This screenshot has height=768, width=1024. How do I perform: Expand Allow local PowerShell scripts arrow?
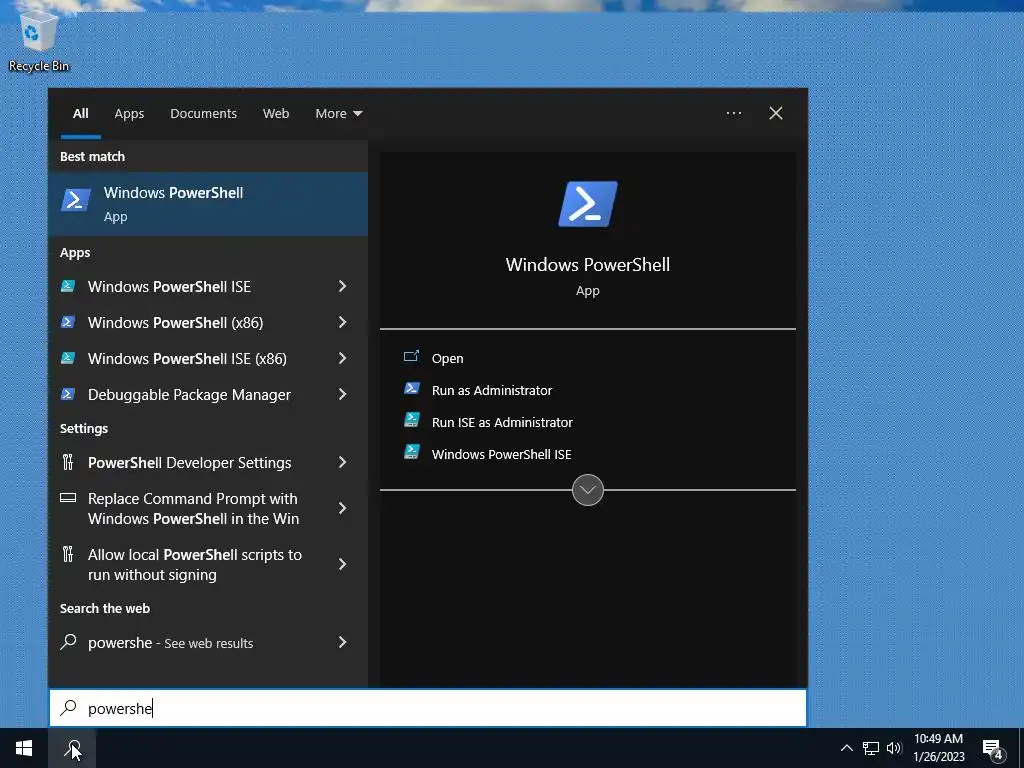342,564
